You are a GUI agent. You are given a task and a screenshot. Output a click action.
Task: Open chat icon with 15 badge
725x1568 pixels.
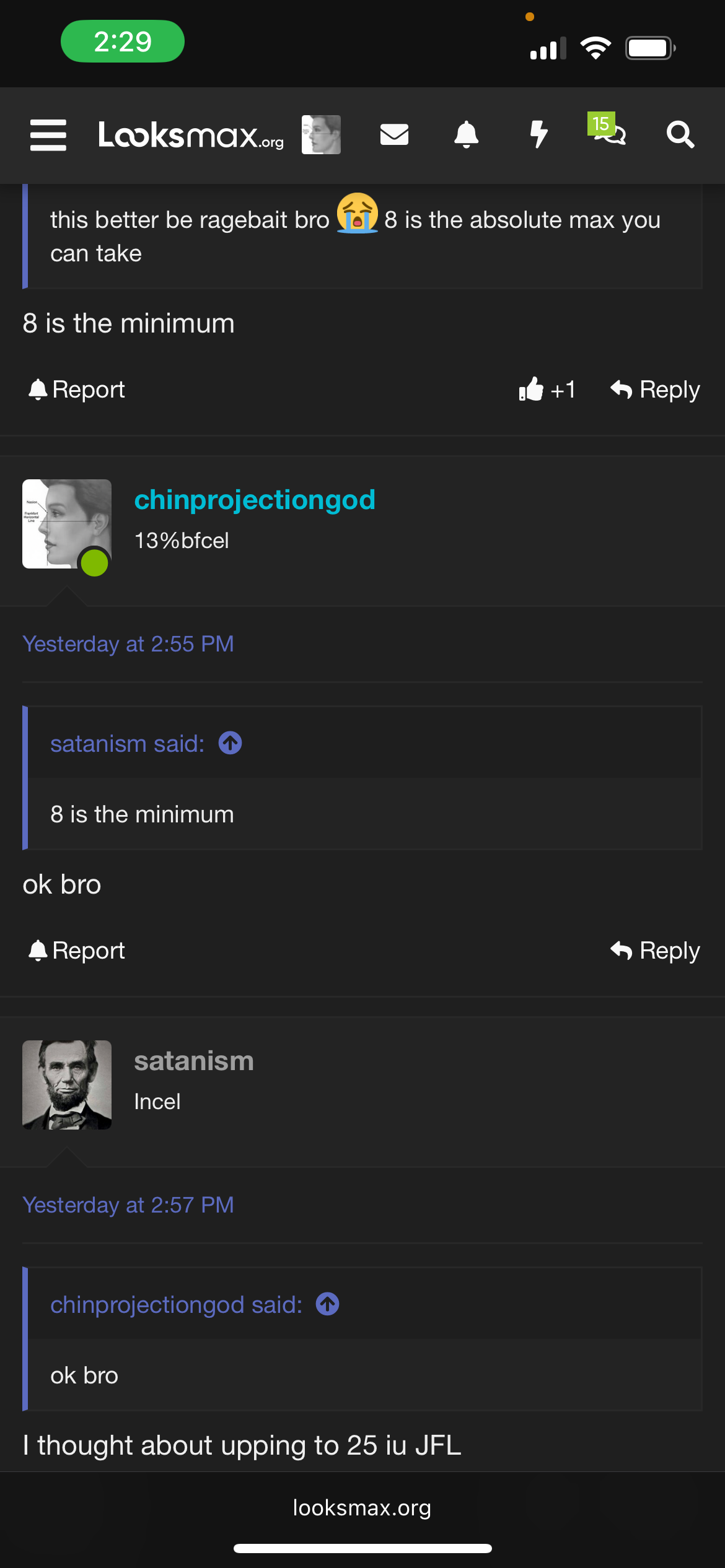[609, 131]
